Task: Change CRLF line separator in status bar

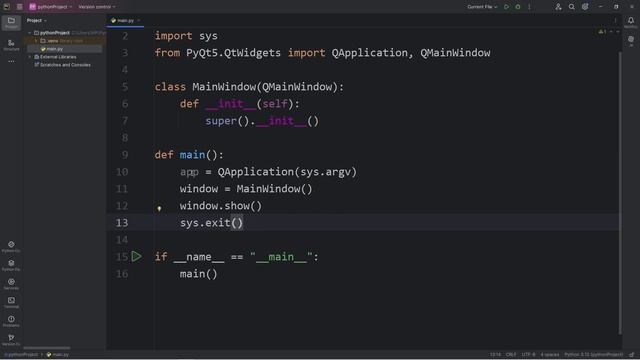Action: [x=511, y=355]
